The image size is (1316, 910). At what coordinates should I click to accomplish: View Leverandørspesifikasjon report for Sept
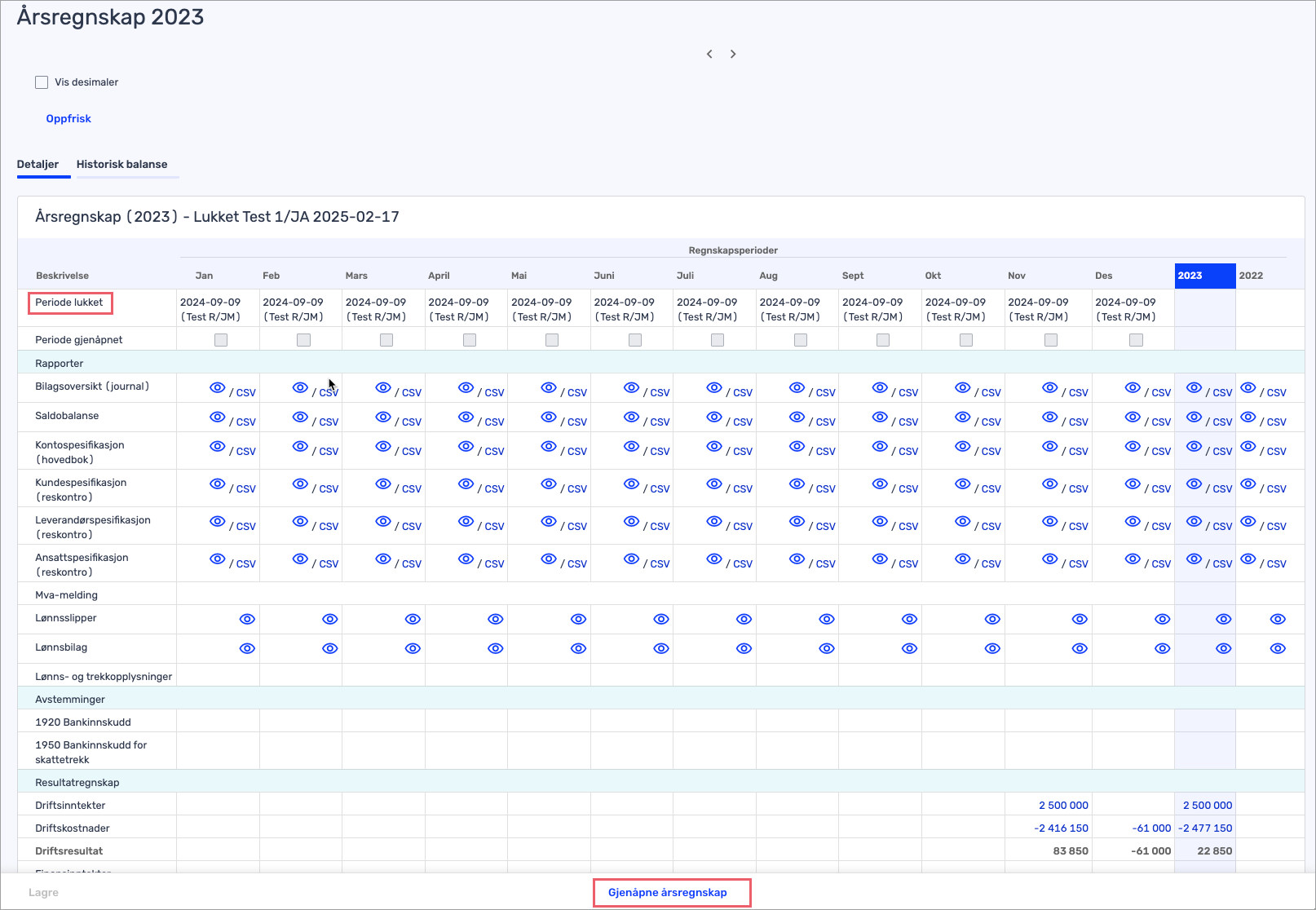pos(880,522)
